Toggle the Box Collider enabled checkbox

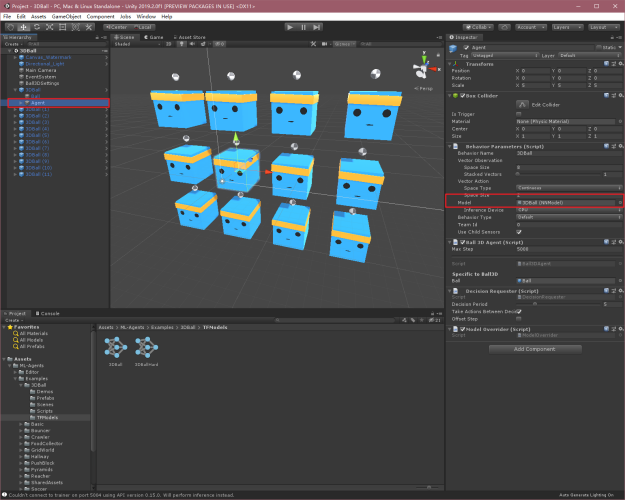click(x=462, y=96)
